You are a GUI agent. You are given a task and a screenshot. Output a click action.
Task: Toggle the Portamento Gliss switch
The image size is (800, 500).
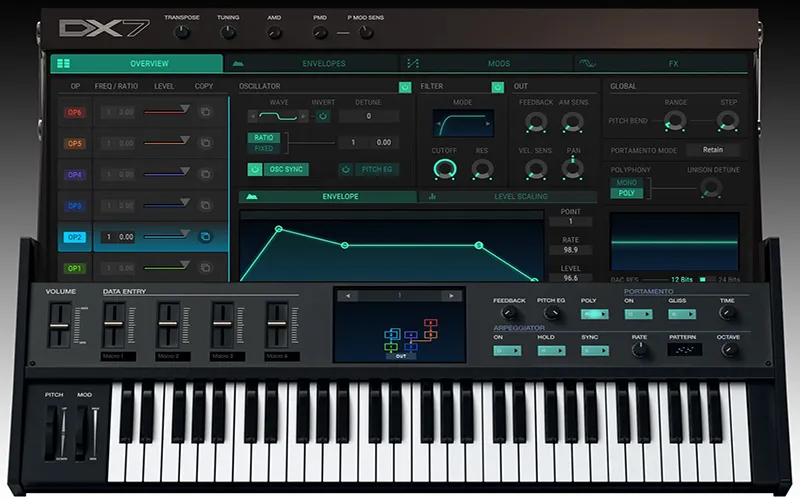(x=682, y=314)
